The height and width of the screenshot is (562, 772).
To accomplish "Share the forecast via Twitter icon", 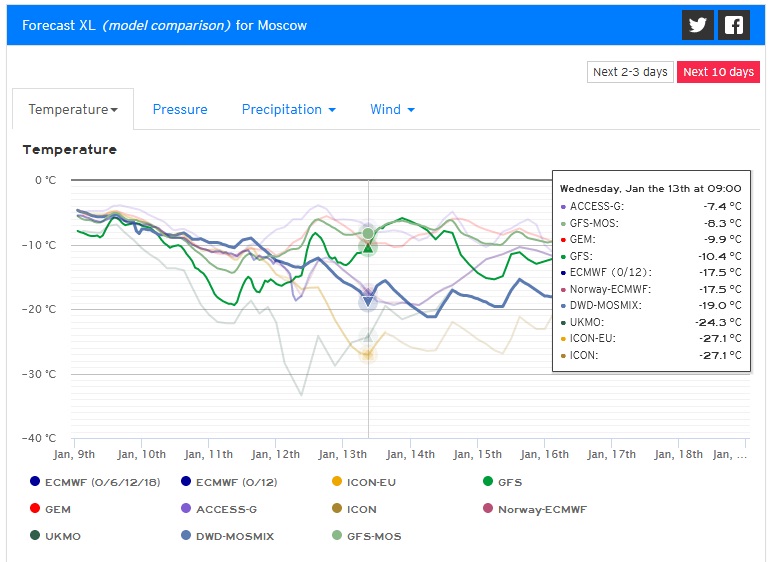I will pos(697,25).
